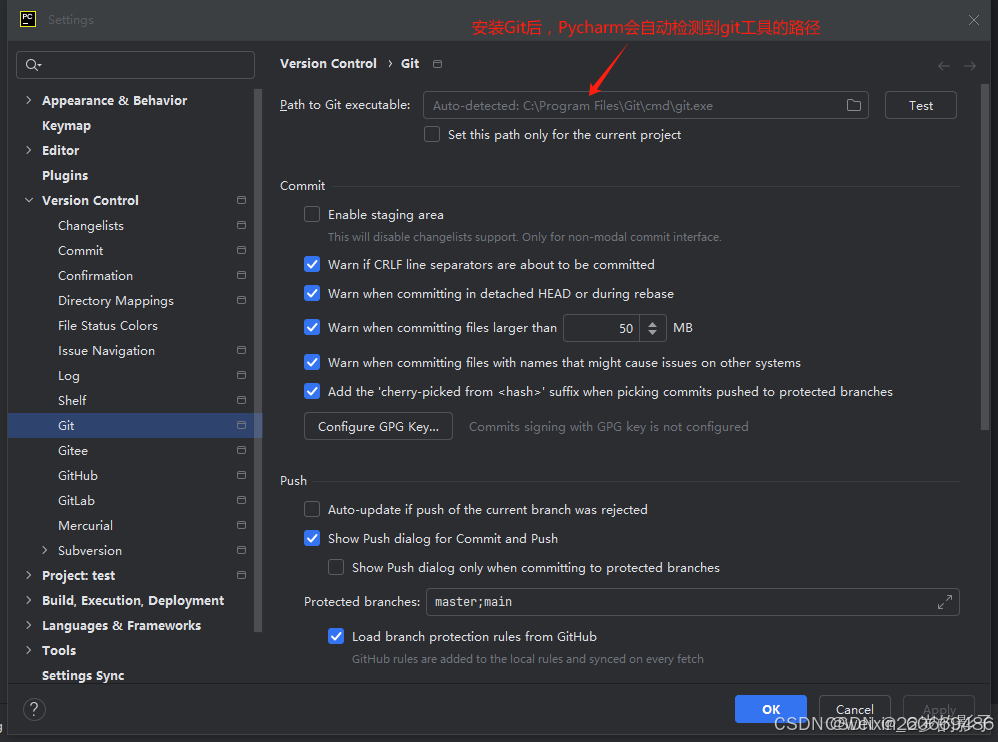This screenshot has height=742, width=998.
Task: Open help via the question mark icon
Action: point(34,709)
